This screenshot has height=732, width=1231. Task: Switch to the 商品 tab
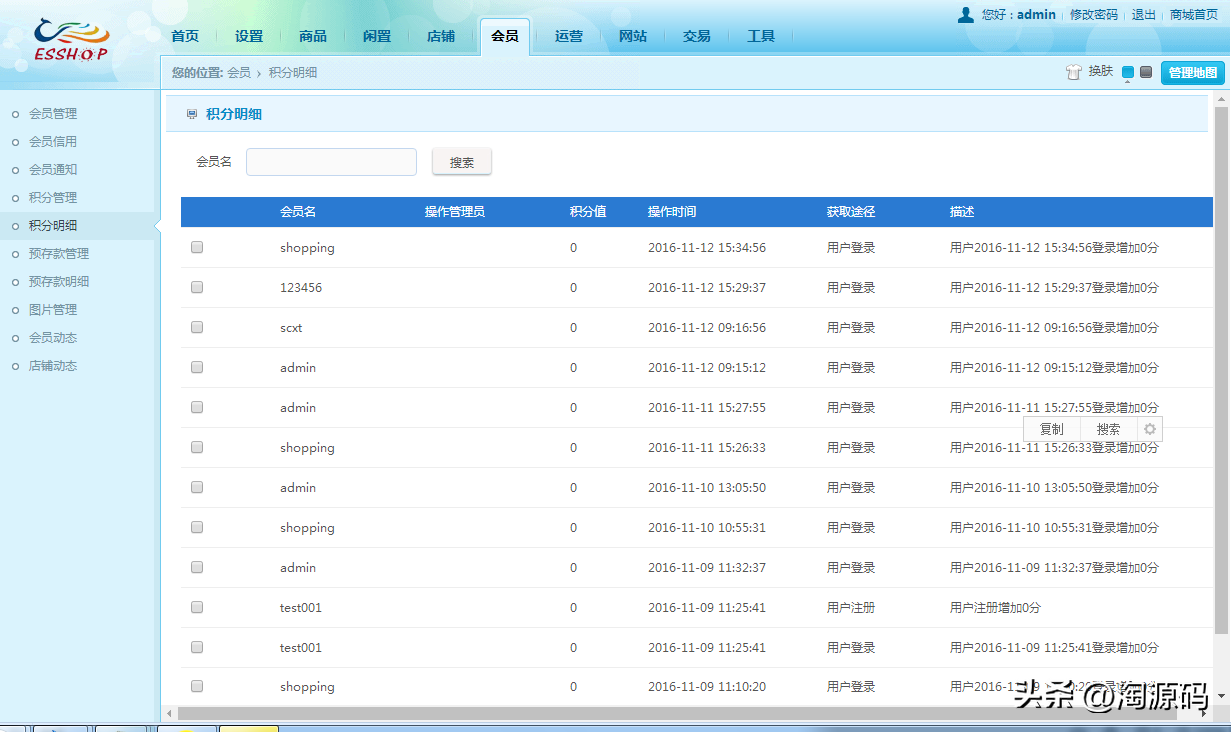click(312, 35)
